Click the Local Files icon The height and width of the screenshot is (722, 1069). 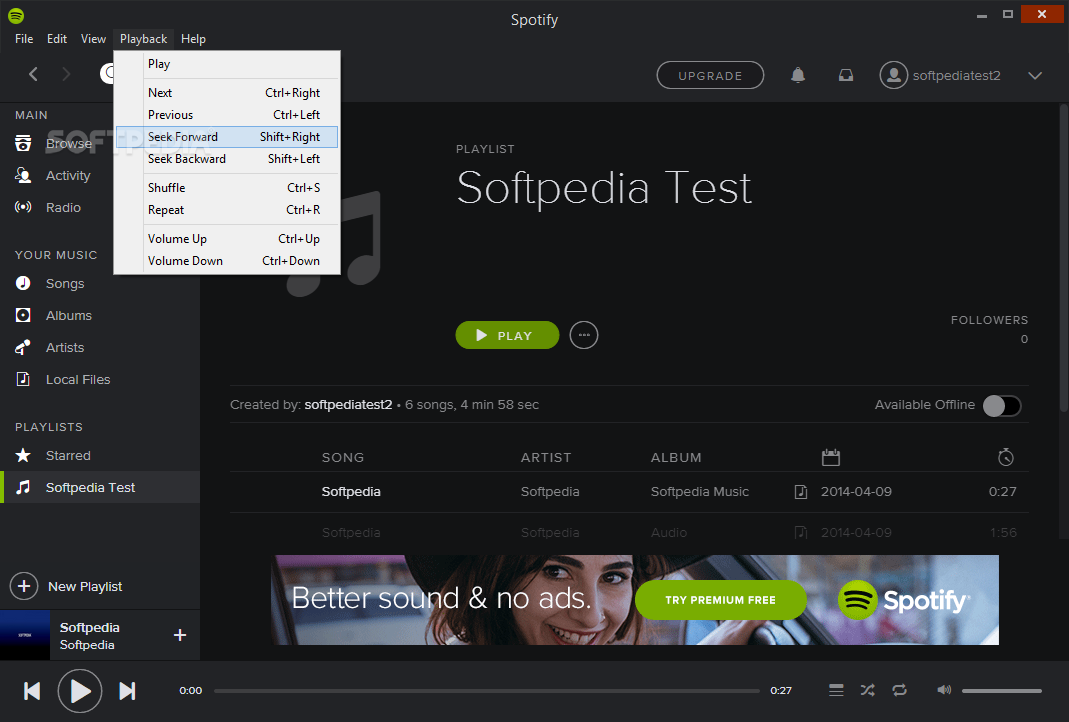pos(23,379)
